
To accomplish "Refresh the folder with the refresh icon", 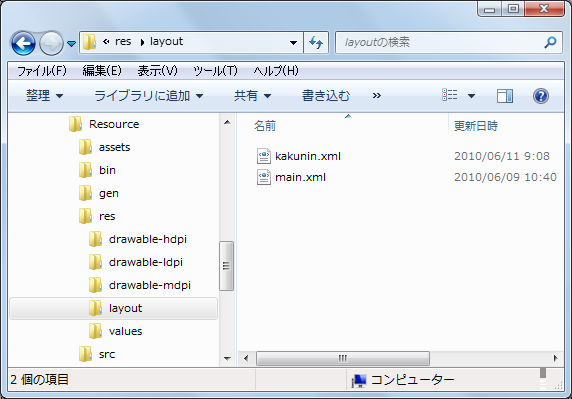I will coord(316,43).
